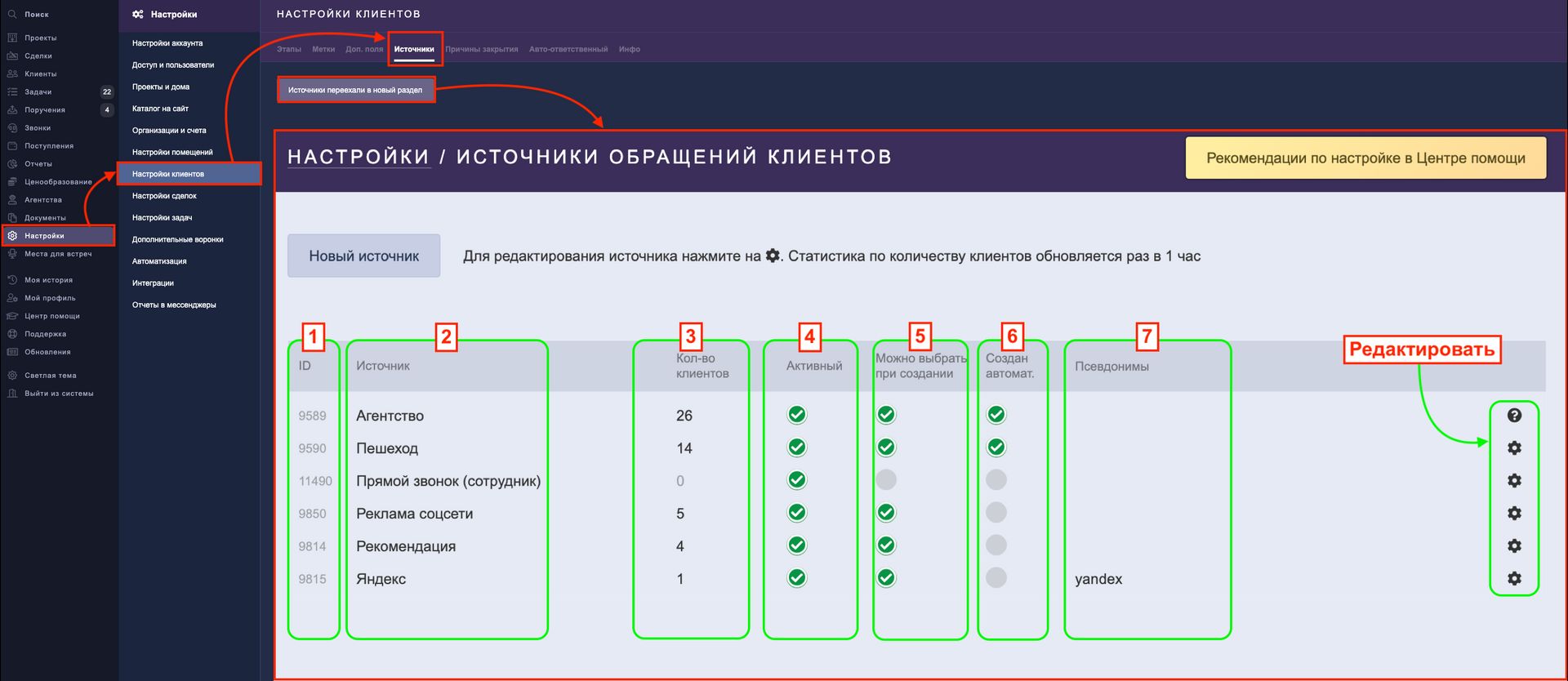Open Отчеты with its chart icon
1568x681 pixels.
click(x=12, y=163)
